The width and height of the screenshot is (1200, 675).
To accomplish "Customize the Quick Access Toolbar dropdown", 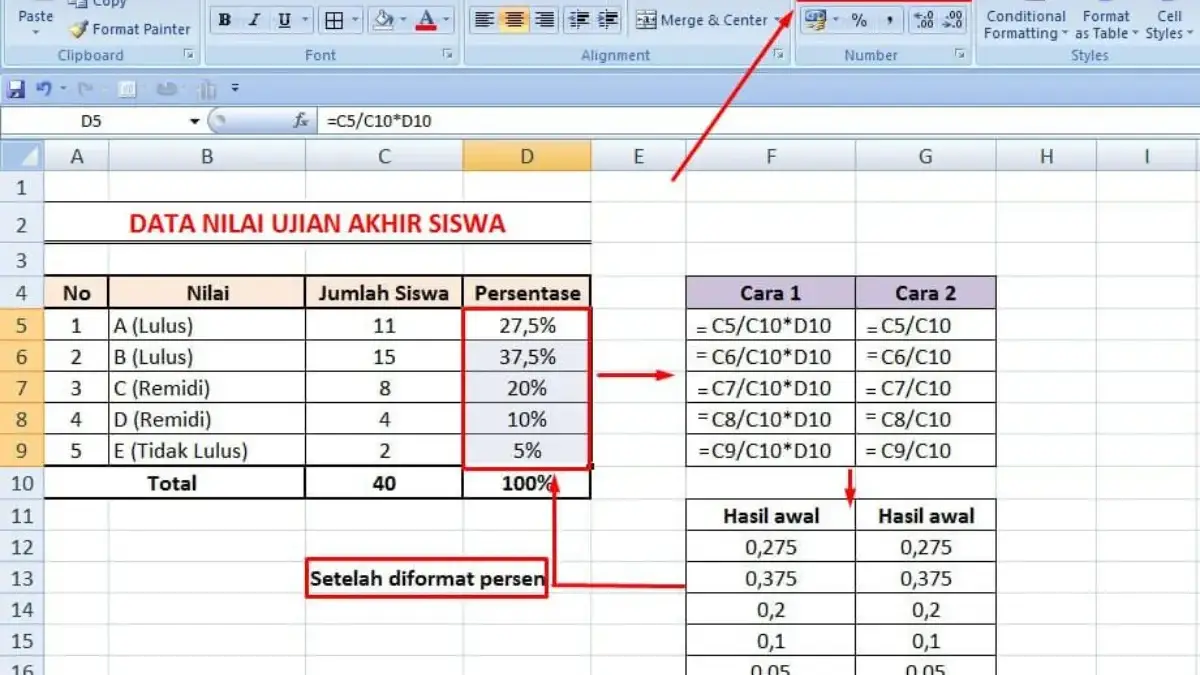I will pos(235,89).
